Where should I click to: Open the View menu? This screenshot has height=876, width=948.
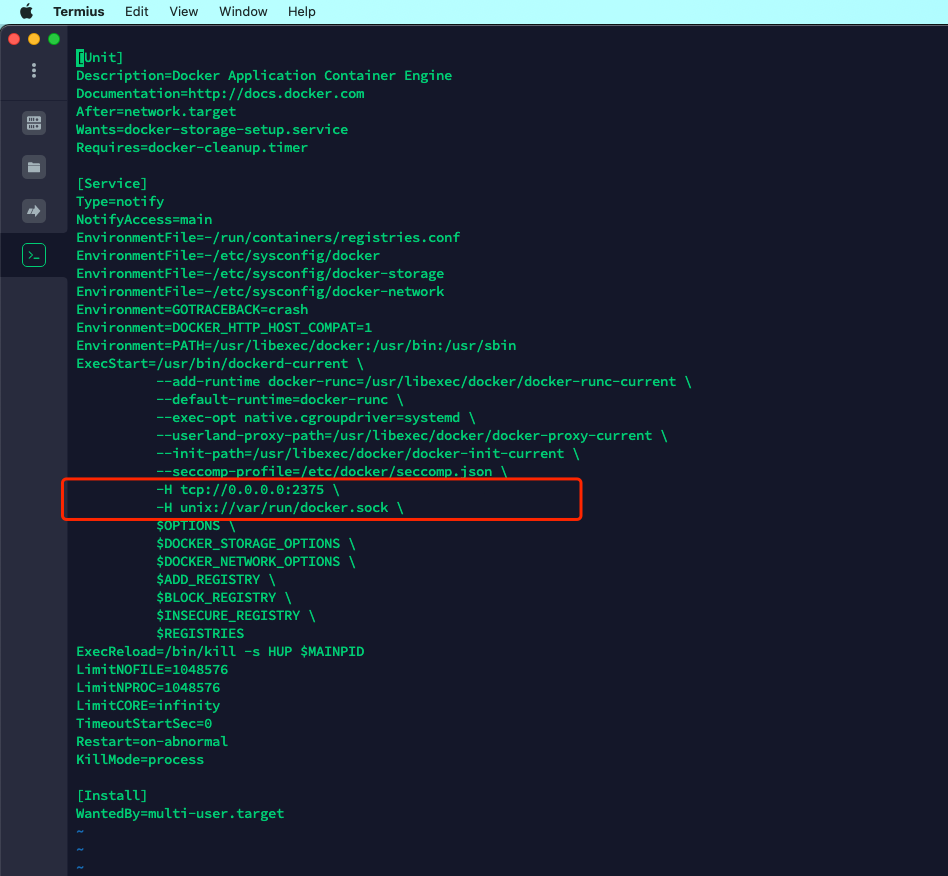(x=184, y=12)
